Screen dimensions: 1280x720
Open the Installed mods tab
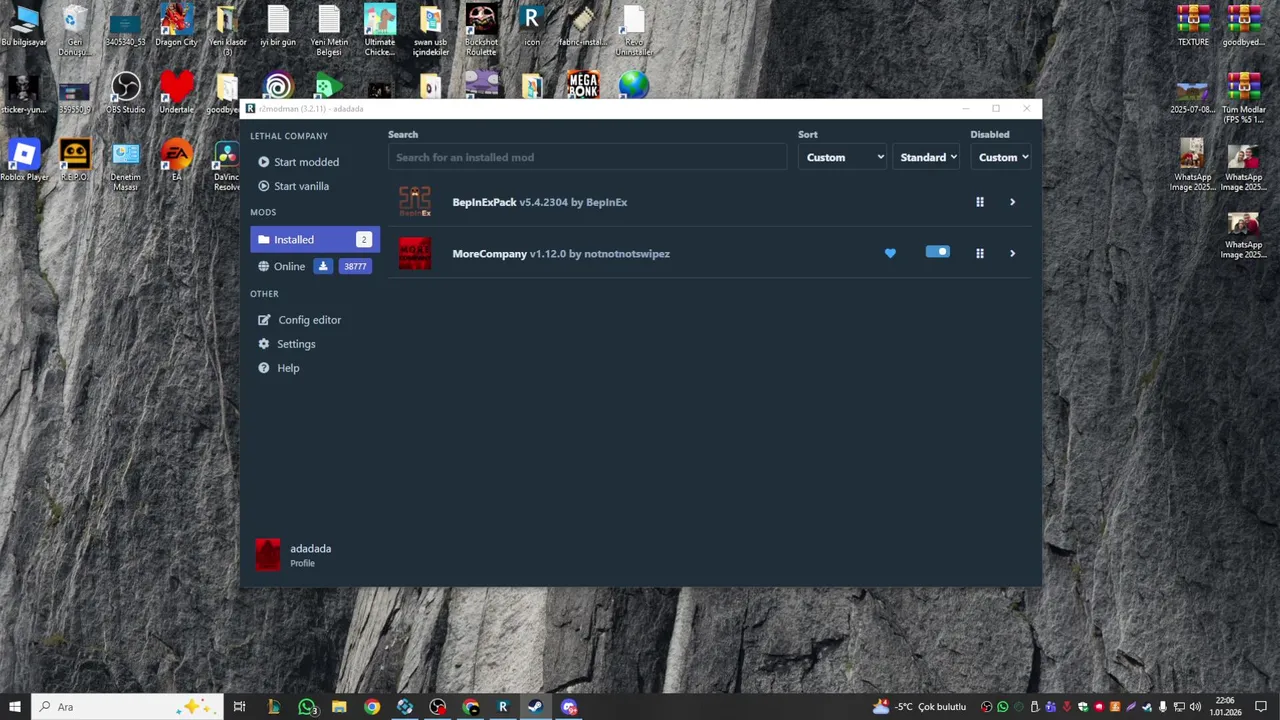(314, 240)
